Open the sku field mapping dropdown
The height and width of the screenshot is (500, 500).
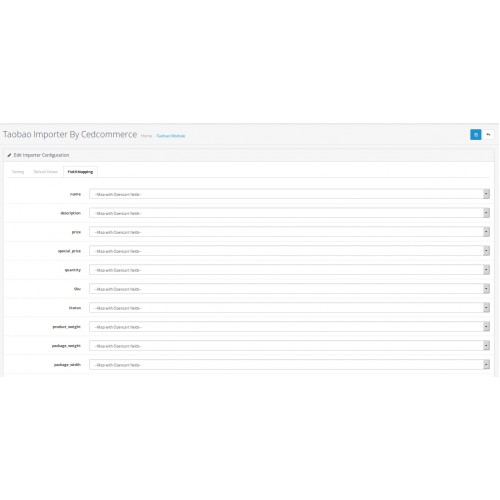(x=289, y=289)
